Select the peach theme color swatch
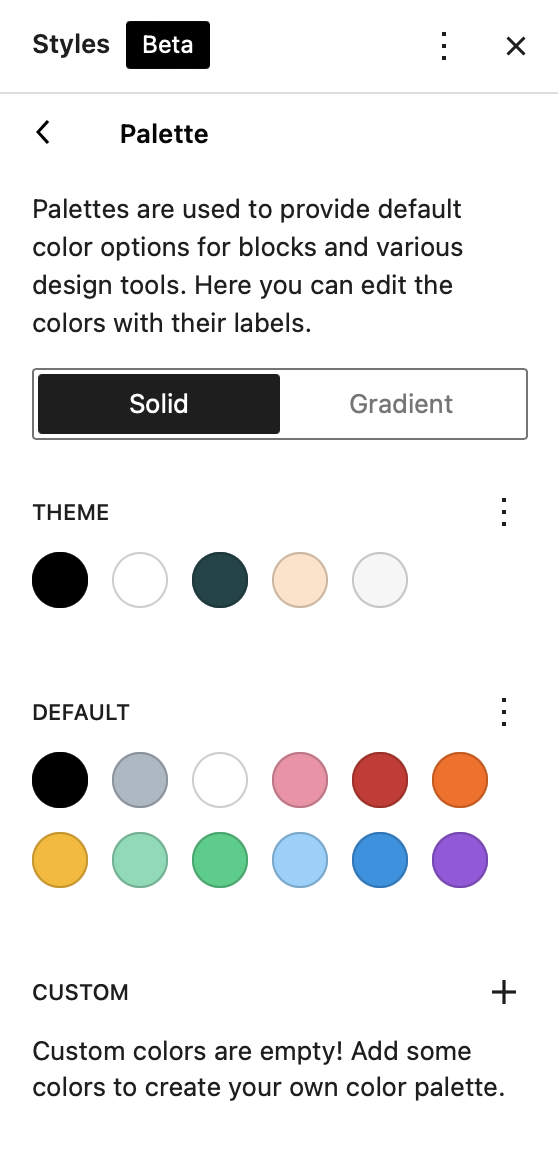The image size is (558, 1160). [300, 580]
